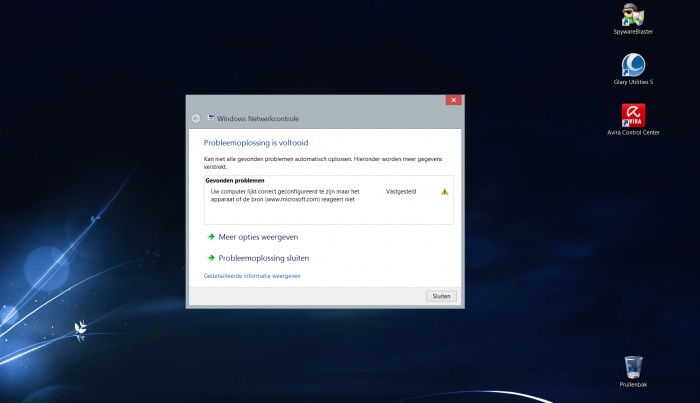700x403 pixels.
Task: Click the Windows Netwerkcontrole title text
Action: (258, 119)
